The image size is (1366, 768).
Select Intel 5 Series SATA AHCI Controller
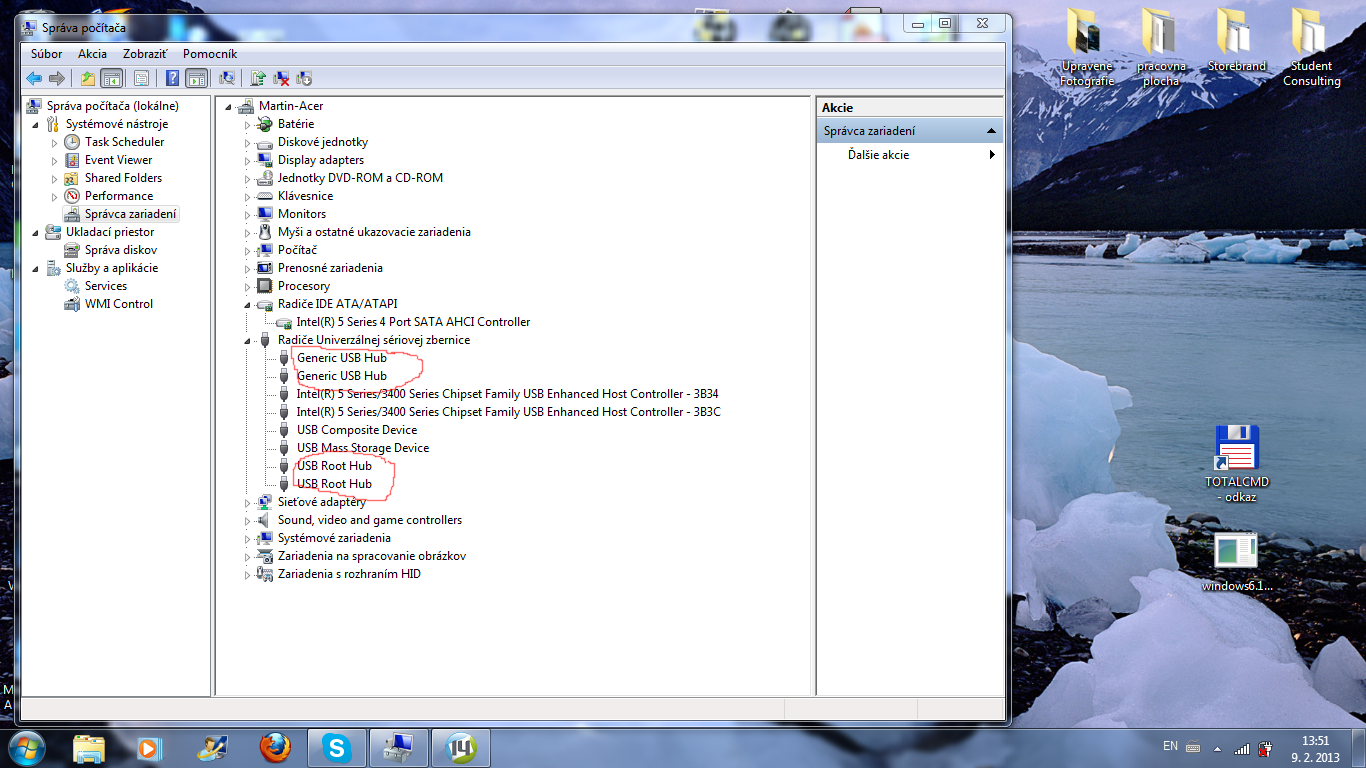tap(413, 322)
